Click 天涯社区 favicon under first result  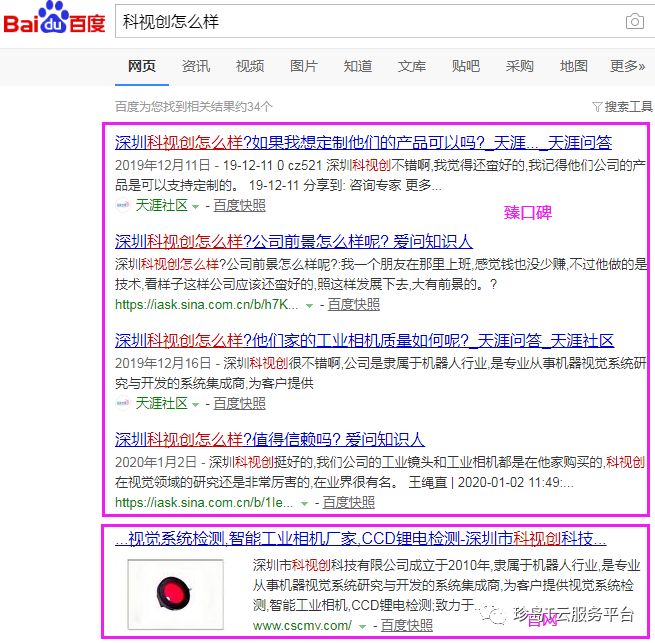click(x=123, y=205)
